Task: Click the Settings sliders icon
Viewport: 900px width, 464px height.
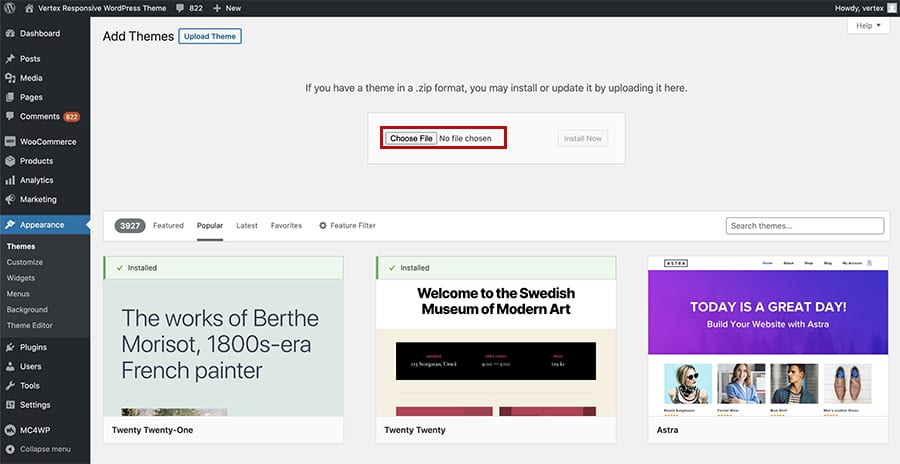Action: 10,405
